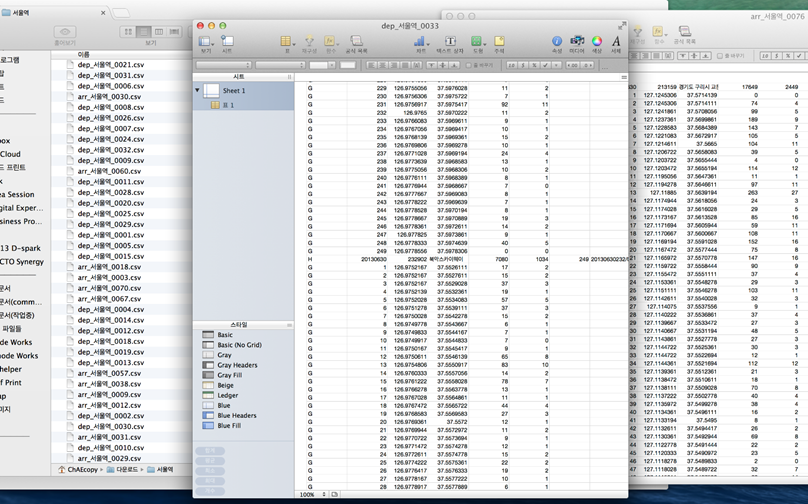This screenshot has height=504, width=808.
Task: Open the Inspector (속성) panel
Action: coord(557,42)
